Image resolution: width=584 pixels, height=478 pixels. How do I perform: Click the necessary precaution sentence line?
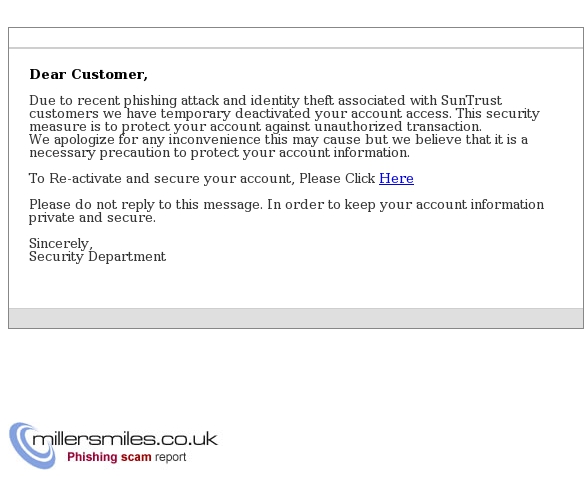tap(219, 153)
